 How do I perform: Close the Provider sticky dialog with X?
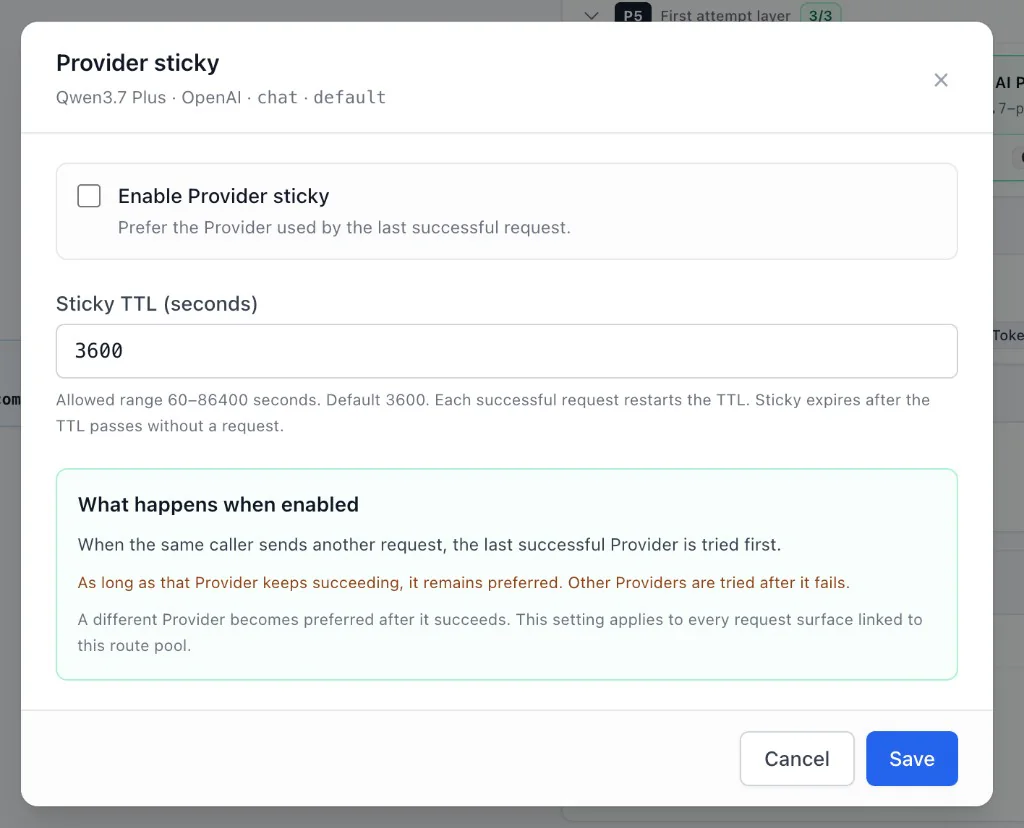940,80
